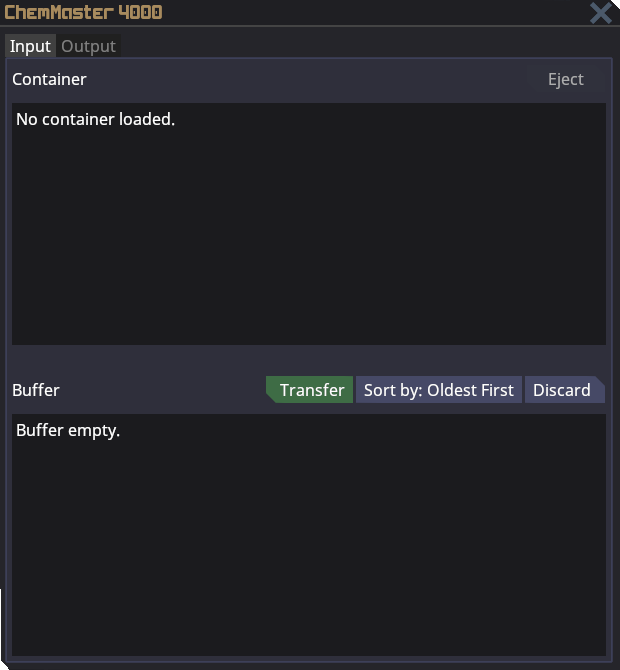This screenshot has height=670, width=620.
Task: Enable Transfer mode for the buffer
Action: coord(311,390)
